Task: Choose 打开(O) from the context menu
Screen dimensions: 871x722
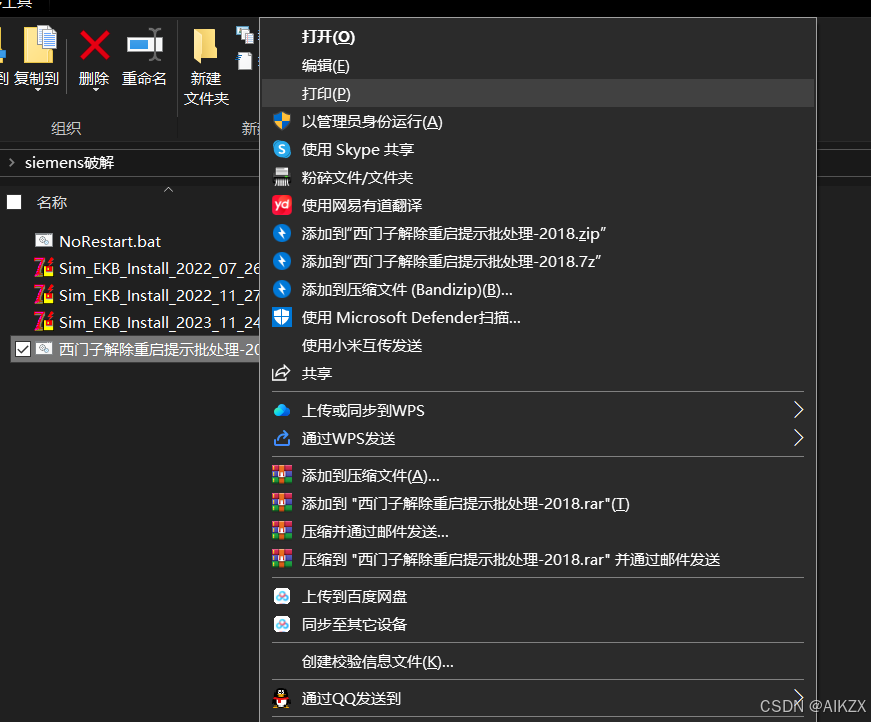Action: pos(538,37)
